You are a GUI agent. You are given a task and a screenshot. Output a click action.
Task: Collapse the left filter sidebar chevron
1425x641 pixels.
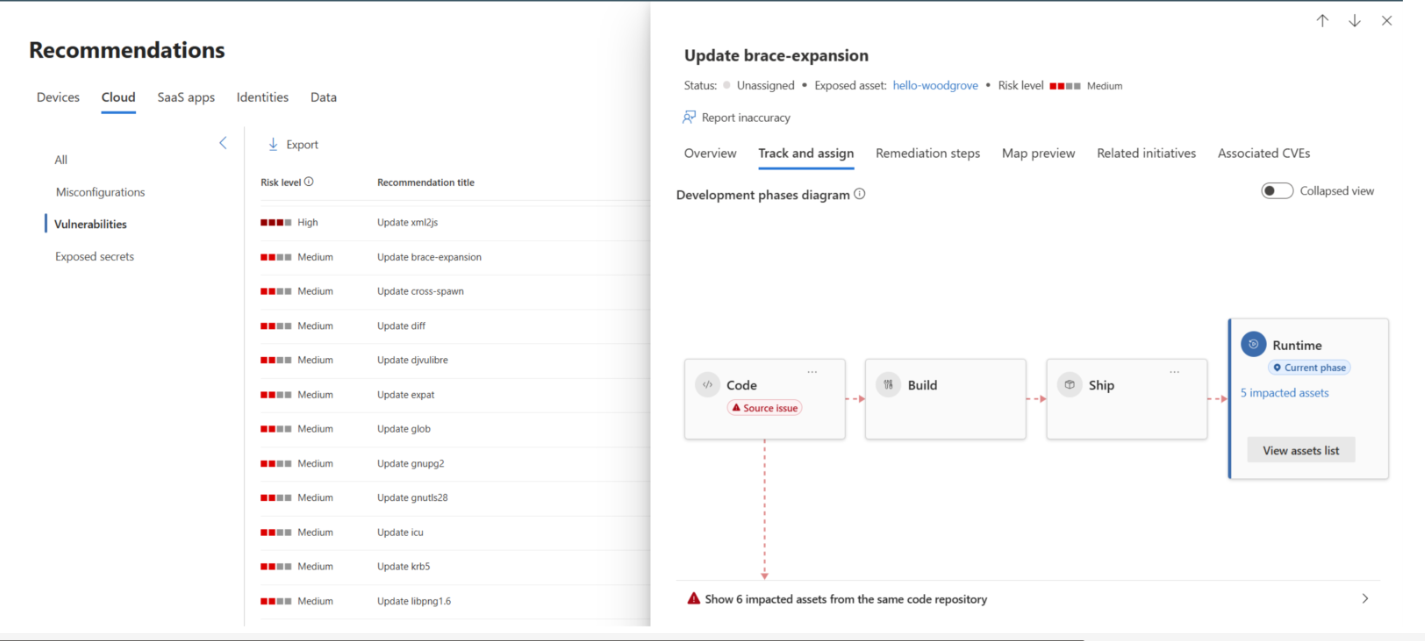[x=223, y=143]
